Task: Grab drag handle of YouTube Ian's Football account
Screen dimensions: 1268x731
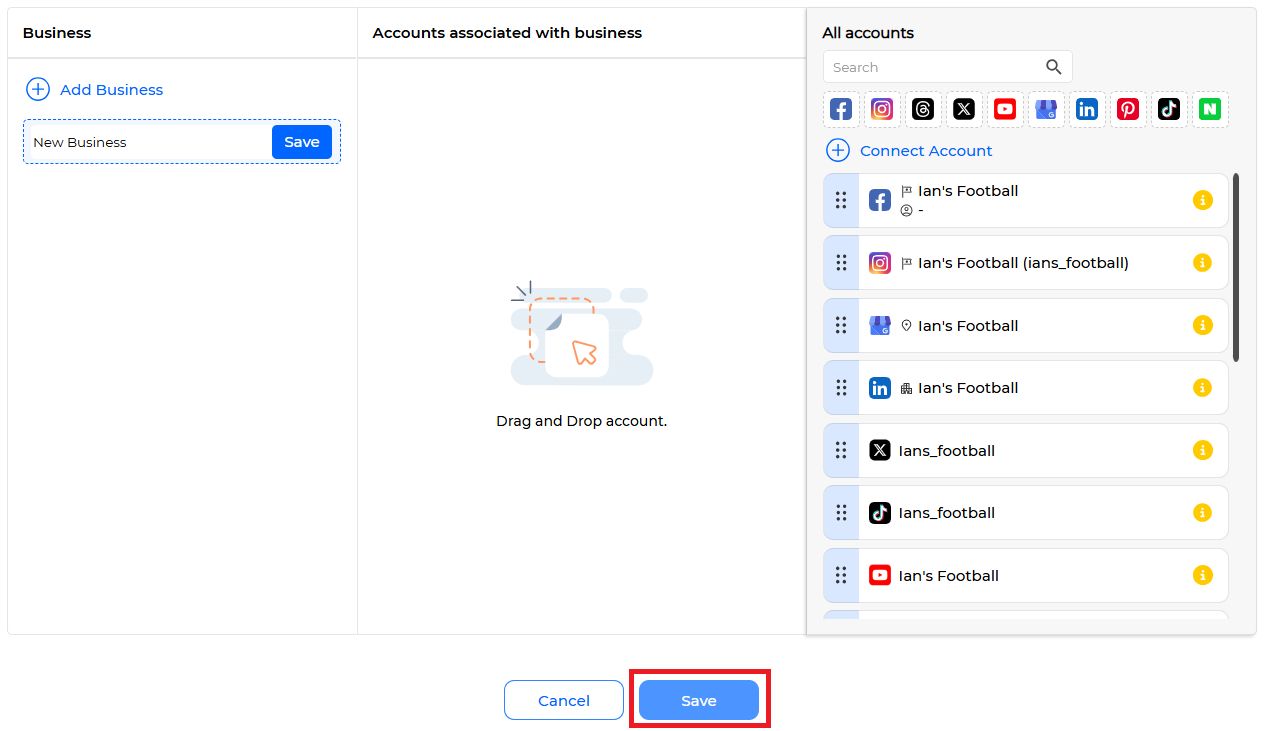Action: (x=841, y=575)
